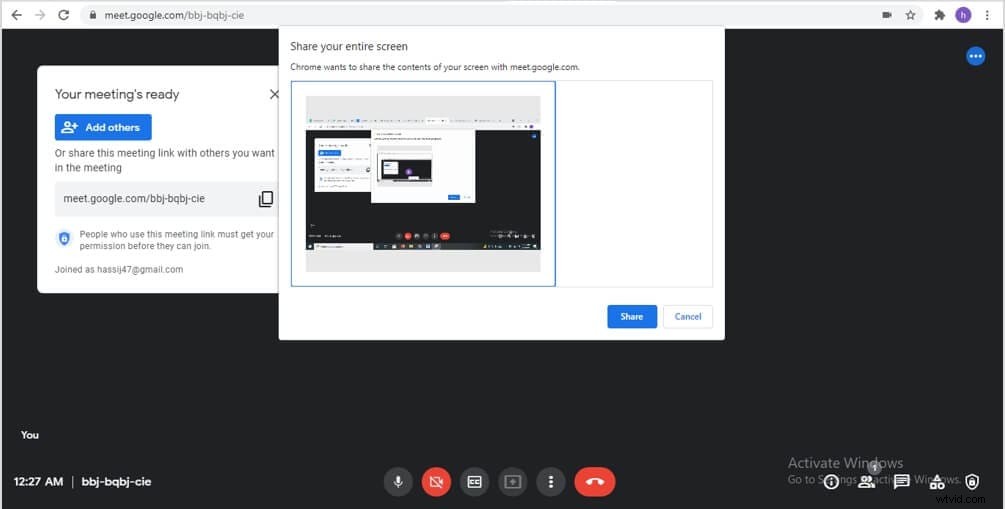Bookmark this page with the star icon
Image resolution: width=1005 pixels, height=509 pixels.
[x=910, y=15]
